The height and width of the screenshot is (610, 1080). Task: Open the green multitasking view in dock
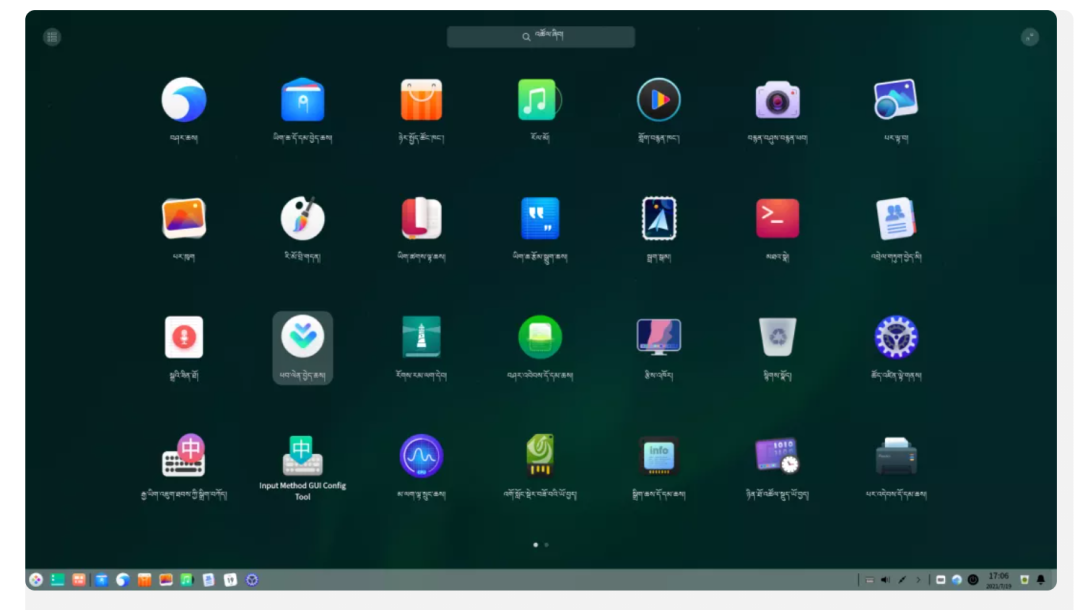pyautogui.click(x=58, y=580)
